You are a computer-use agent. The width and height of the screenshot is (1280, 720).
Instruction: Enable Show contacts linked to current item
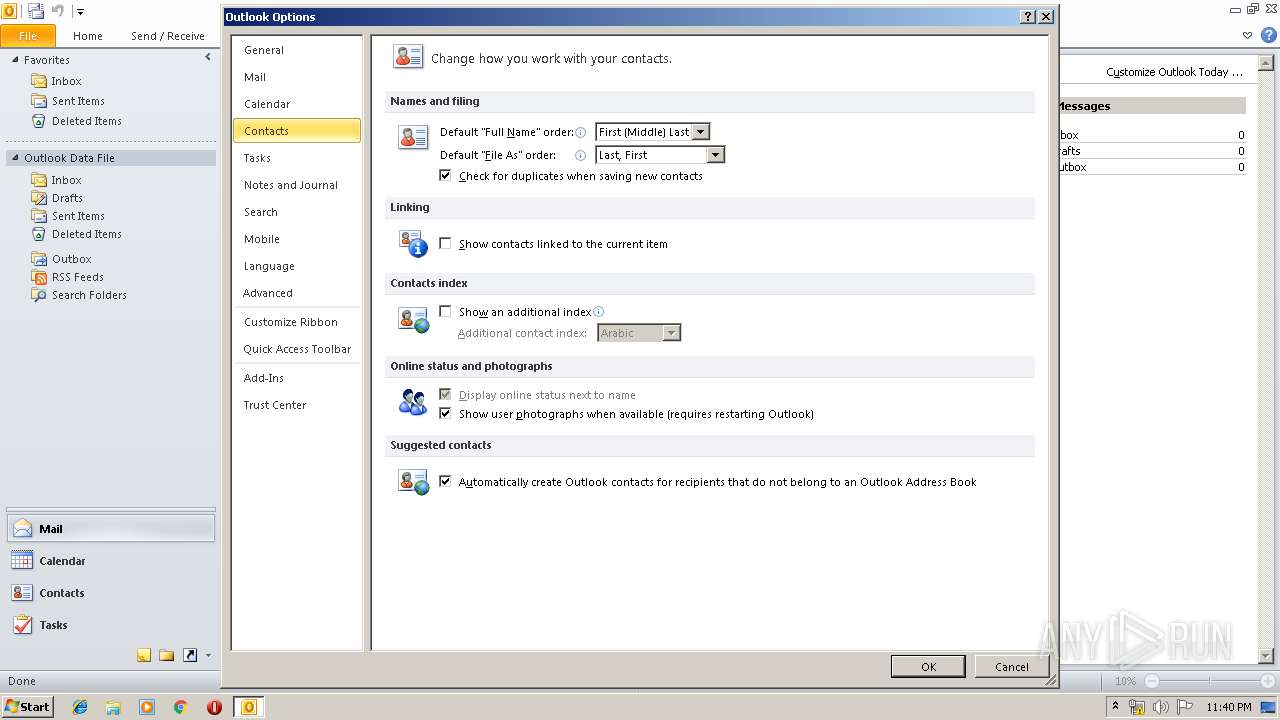446,243
